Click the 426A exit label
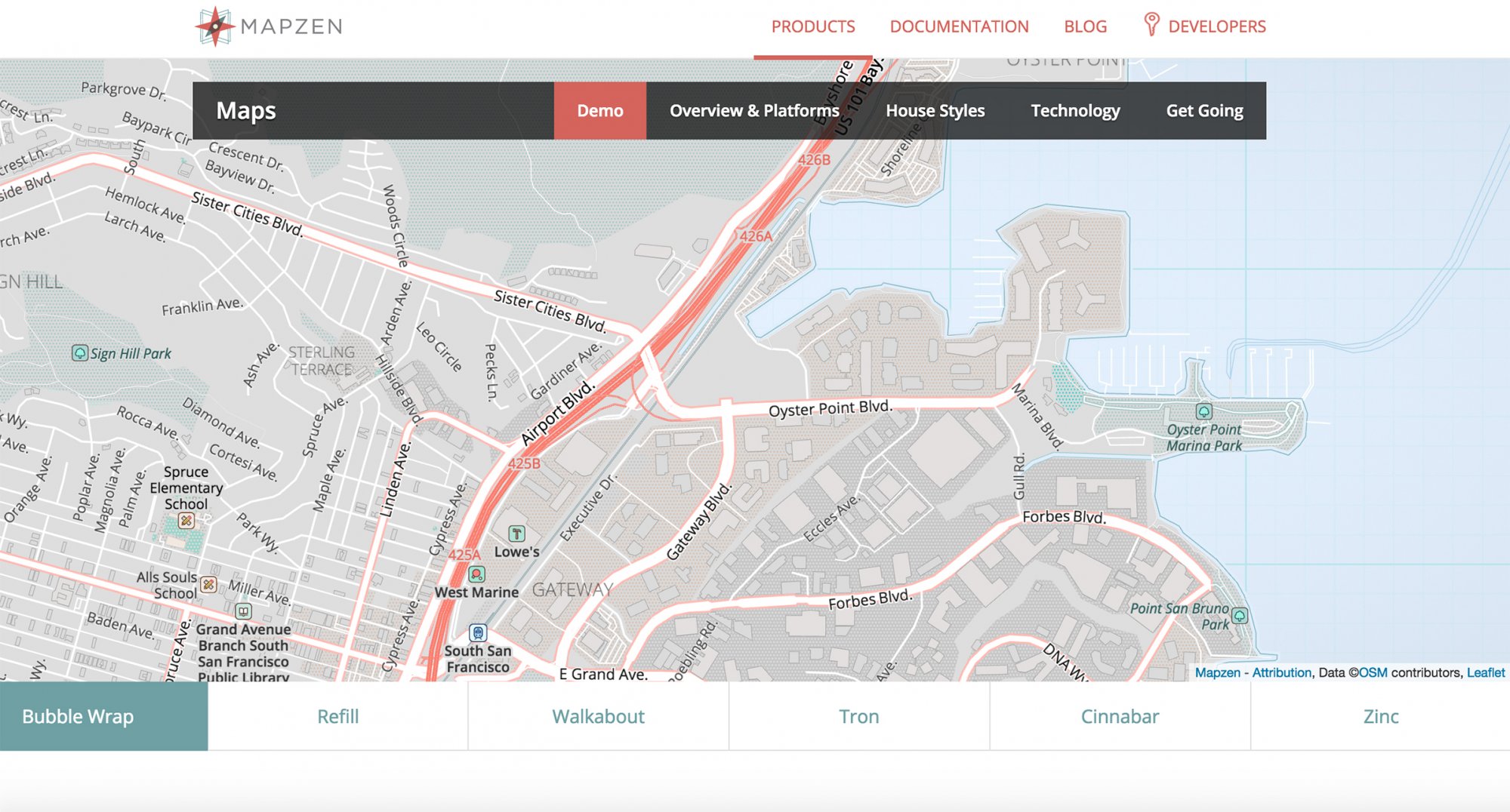The width and height of the screenshot is (1510, 812). pos(756,236)
